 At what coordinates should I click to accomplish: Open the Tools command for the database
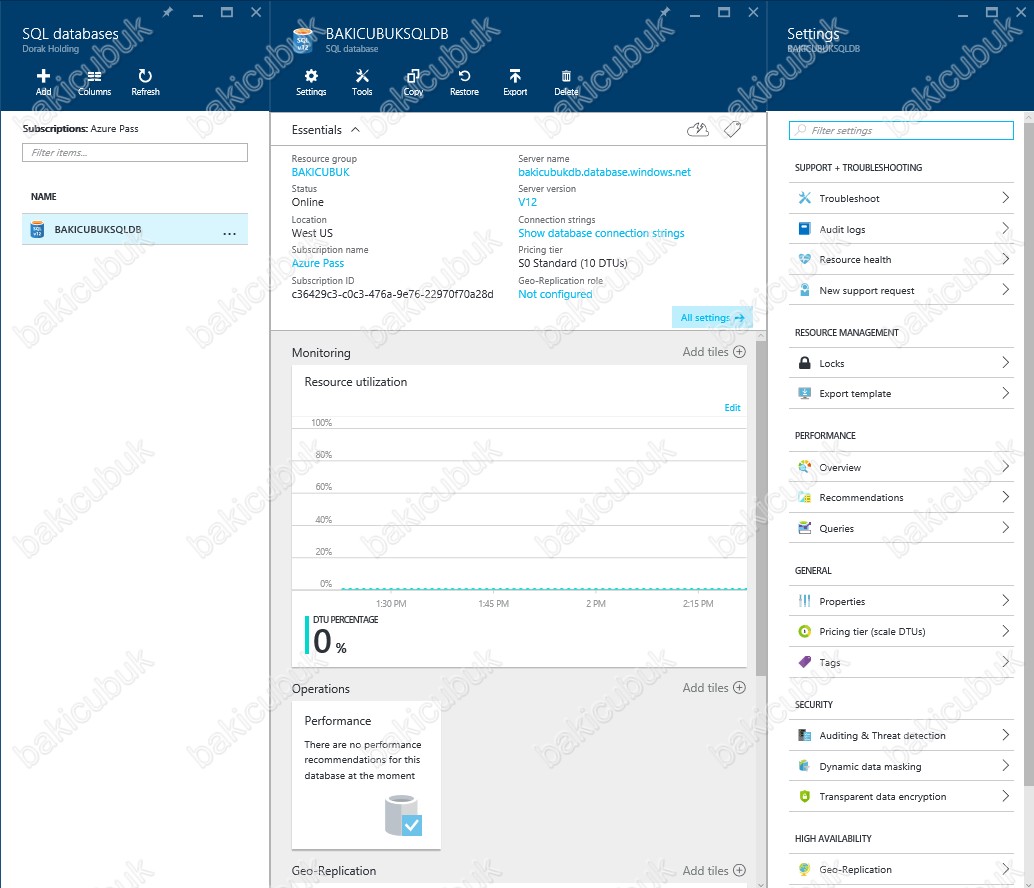click(362, 82)
